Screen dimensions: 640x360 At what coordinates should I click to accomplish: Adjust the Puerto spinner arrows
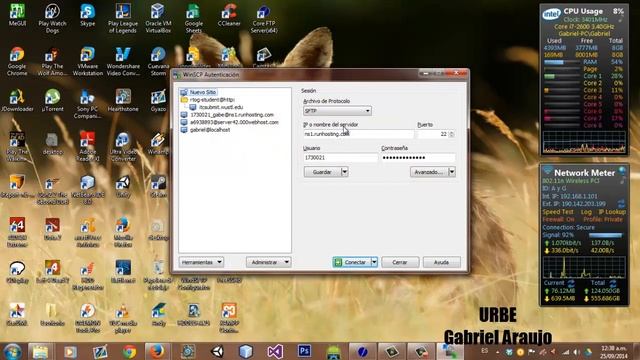[x=451, y=134]
